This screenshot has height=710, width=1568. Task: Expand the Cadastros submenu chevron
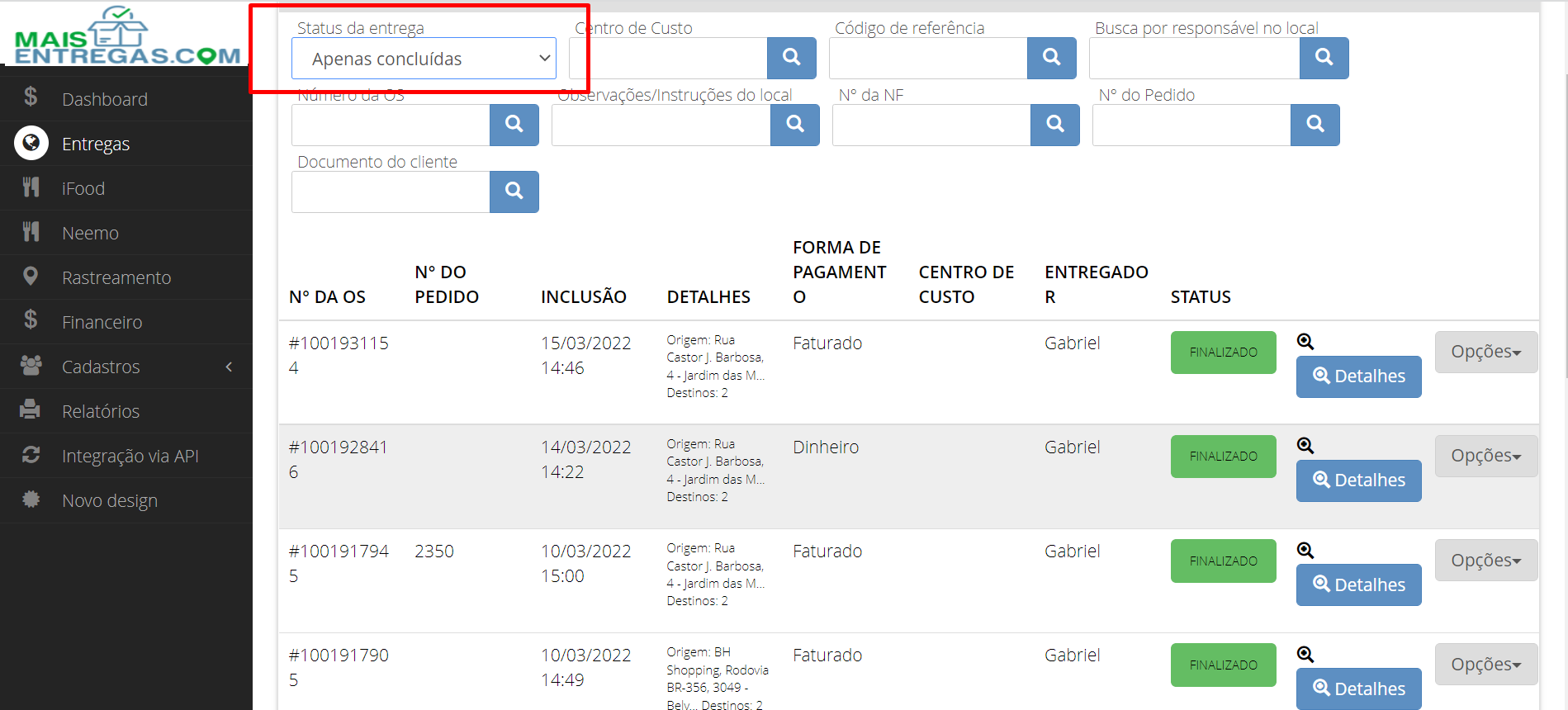[229, 367]
